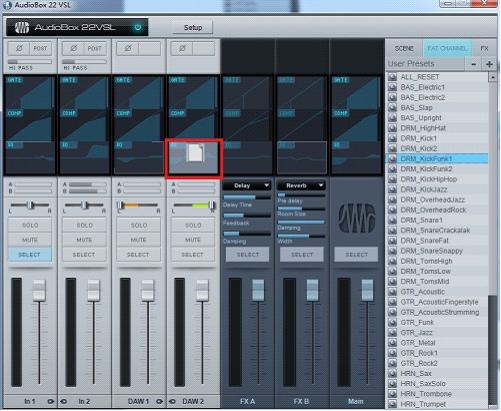Click the Room Size slider on FX B
This screenshot has width=501, height=411.
(301, 209)
